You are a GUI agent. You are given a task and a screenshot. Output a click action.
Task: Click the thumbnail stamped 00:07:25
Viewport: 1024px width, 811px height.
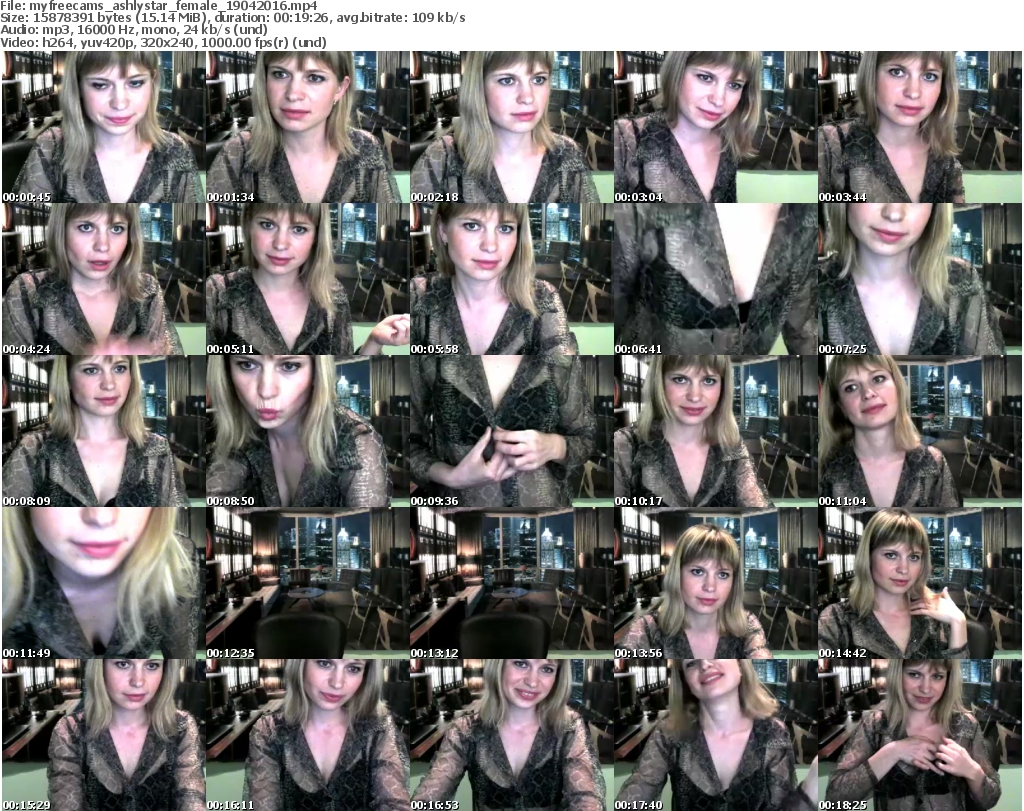[x=920, y=279]
